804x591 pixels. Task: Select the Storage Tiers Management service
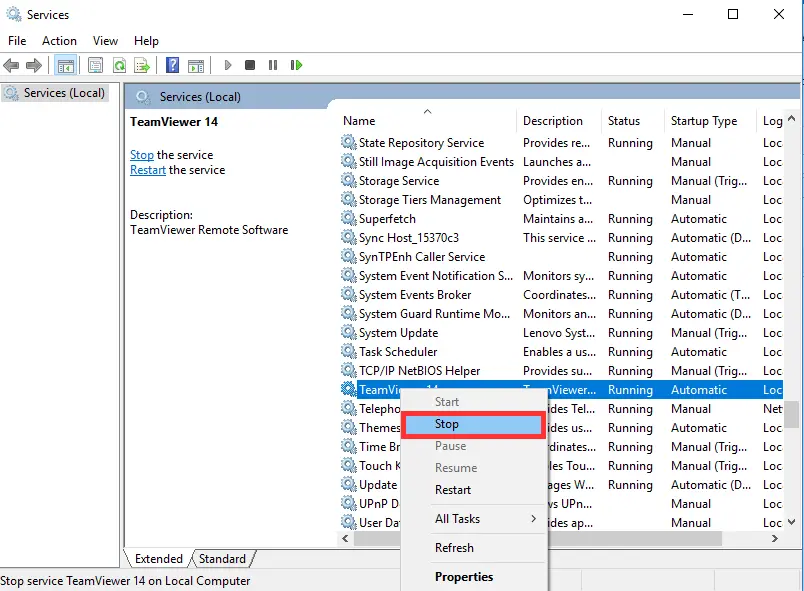click(561, 200)
